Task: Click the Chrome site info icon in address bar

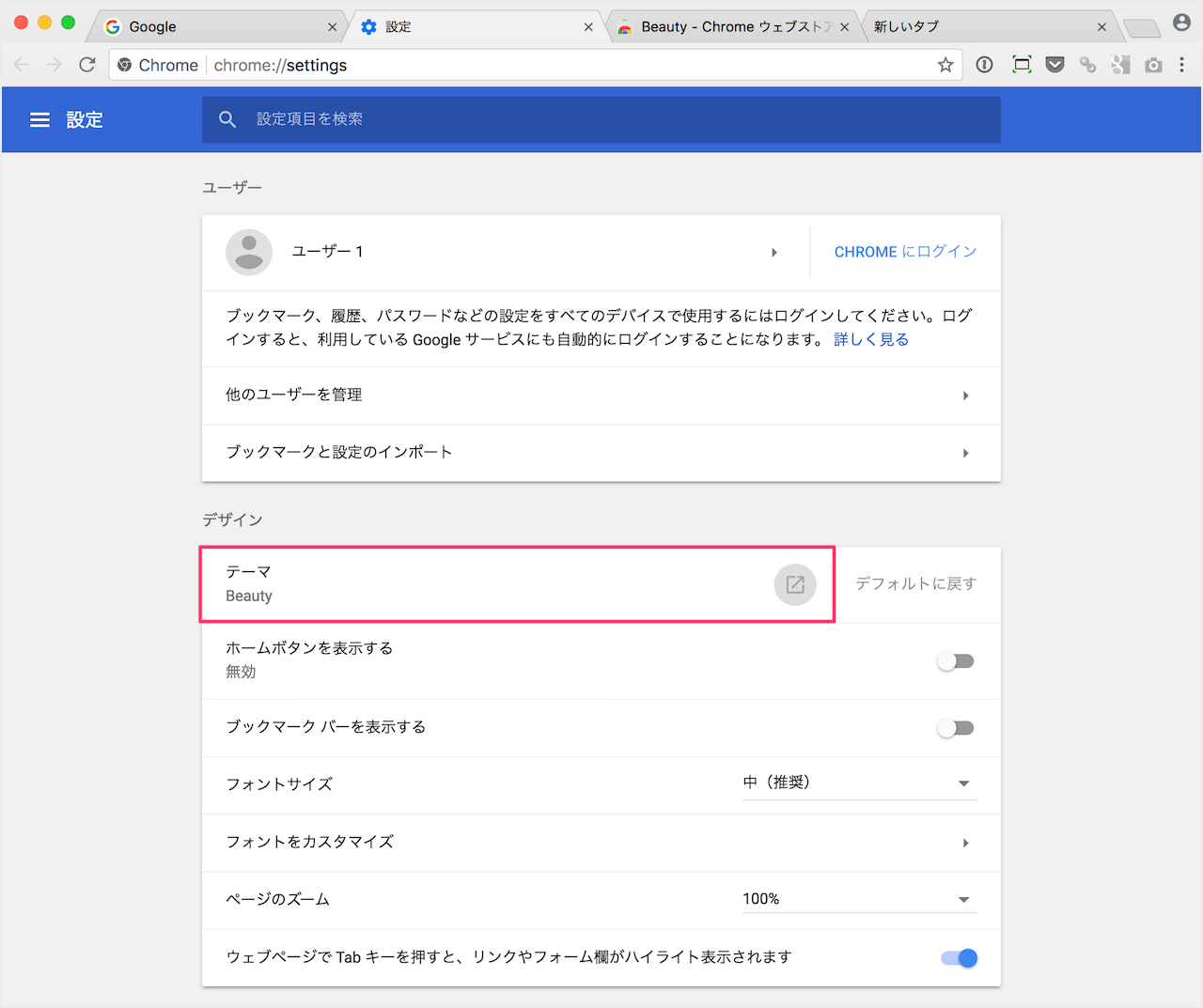Action: (124, 65)
